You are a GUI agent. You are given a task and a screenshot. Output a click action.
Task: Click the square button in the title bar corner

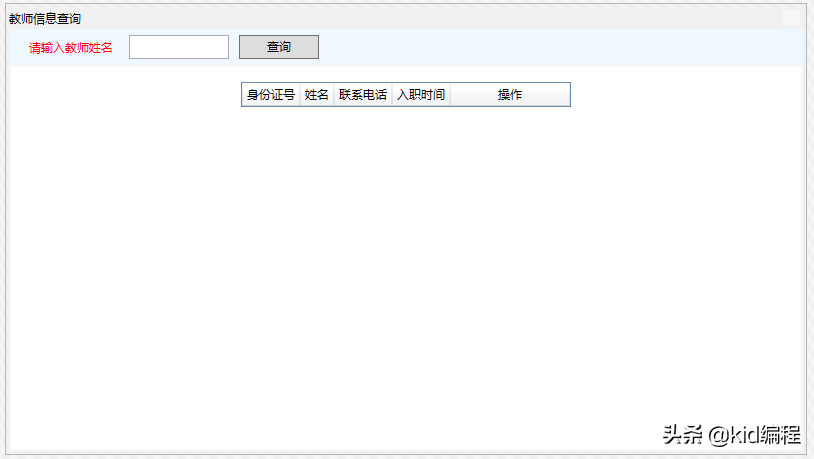(x=792, y=18)
